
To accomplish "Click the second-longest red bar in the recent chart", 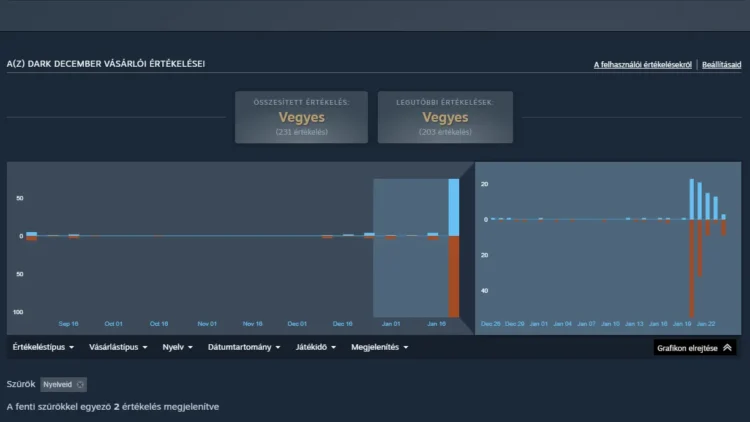I will pyautogui.click(x=700, y=247).
